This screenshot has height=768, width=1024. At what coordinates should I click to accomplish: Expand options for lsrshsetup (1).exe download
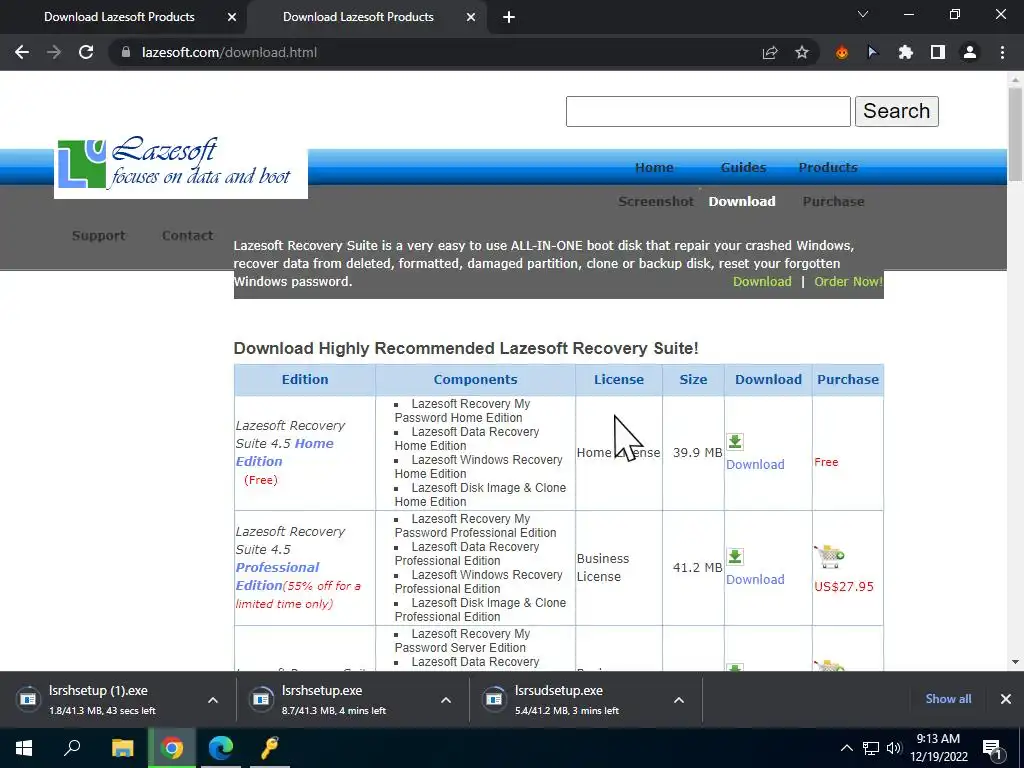tap(213, 700)
